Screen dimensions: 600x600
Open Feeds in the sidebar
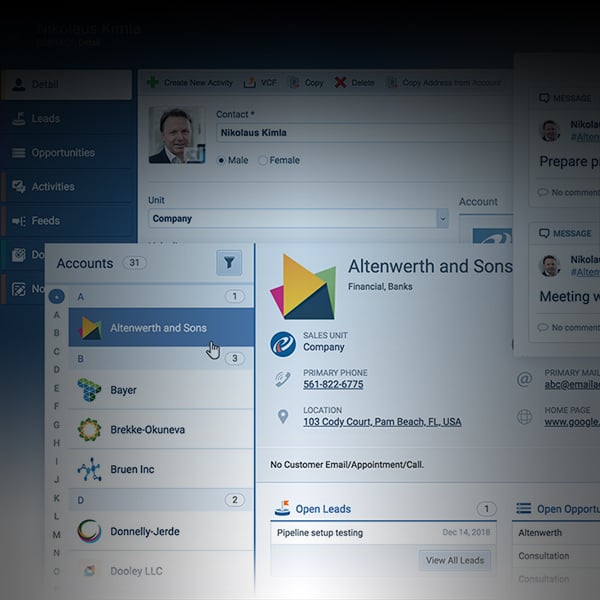[66, 221]
